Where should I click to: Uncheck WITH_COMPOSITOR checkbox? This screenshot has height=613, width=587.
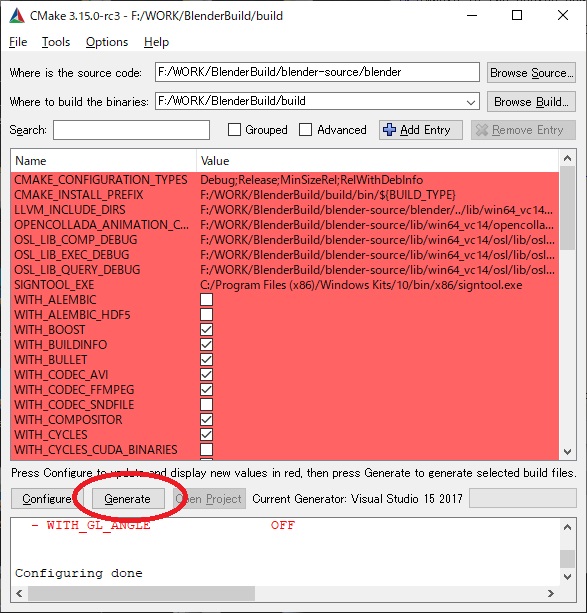pos(206,419)
